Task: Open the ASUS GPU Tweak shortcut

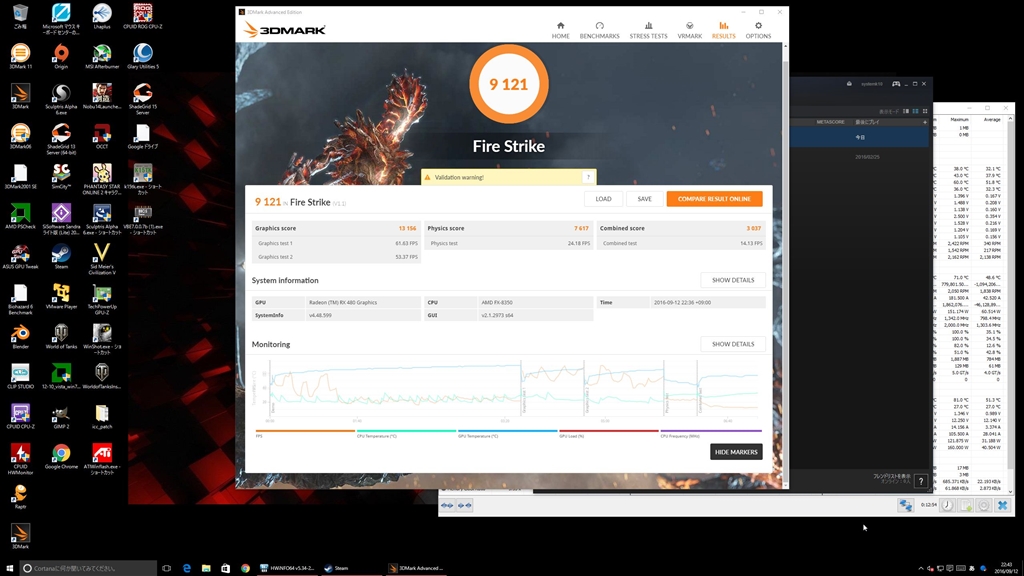Action: click(x=20, y=256)
